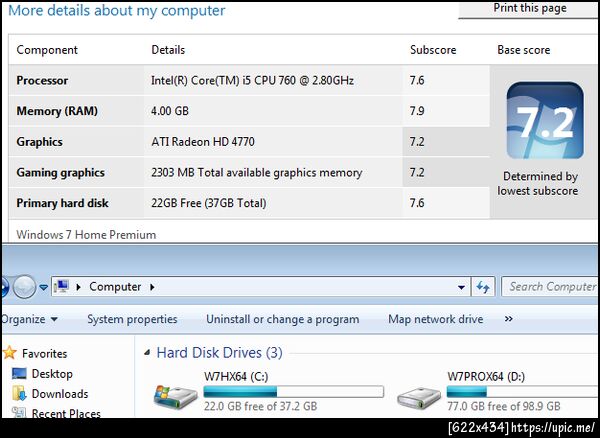Click the More details about my computer heading
600x438 pixels.
(117, 10)
